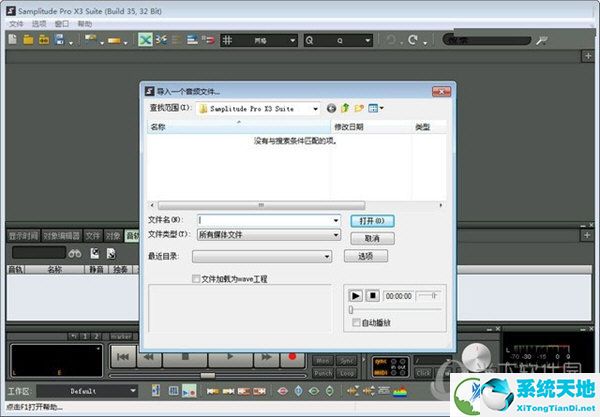
Task: Click the save project floppy icon
Action: [59, 39]
